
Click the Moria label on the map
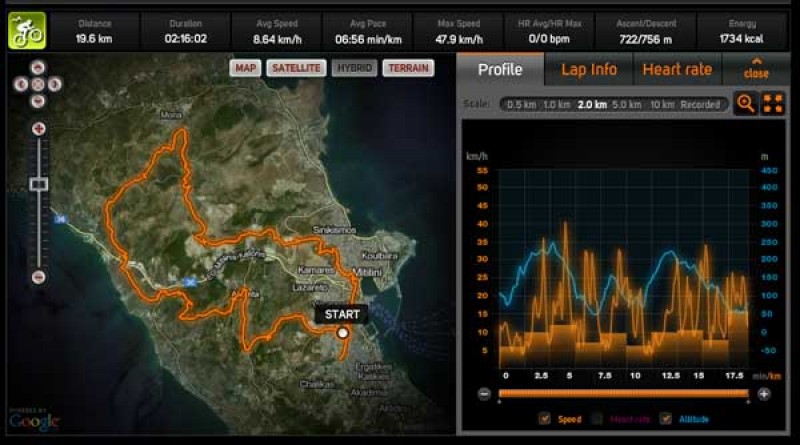click(x=171, y=115)
